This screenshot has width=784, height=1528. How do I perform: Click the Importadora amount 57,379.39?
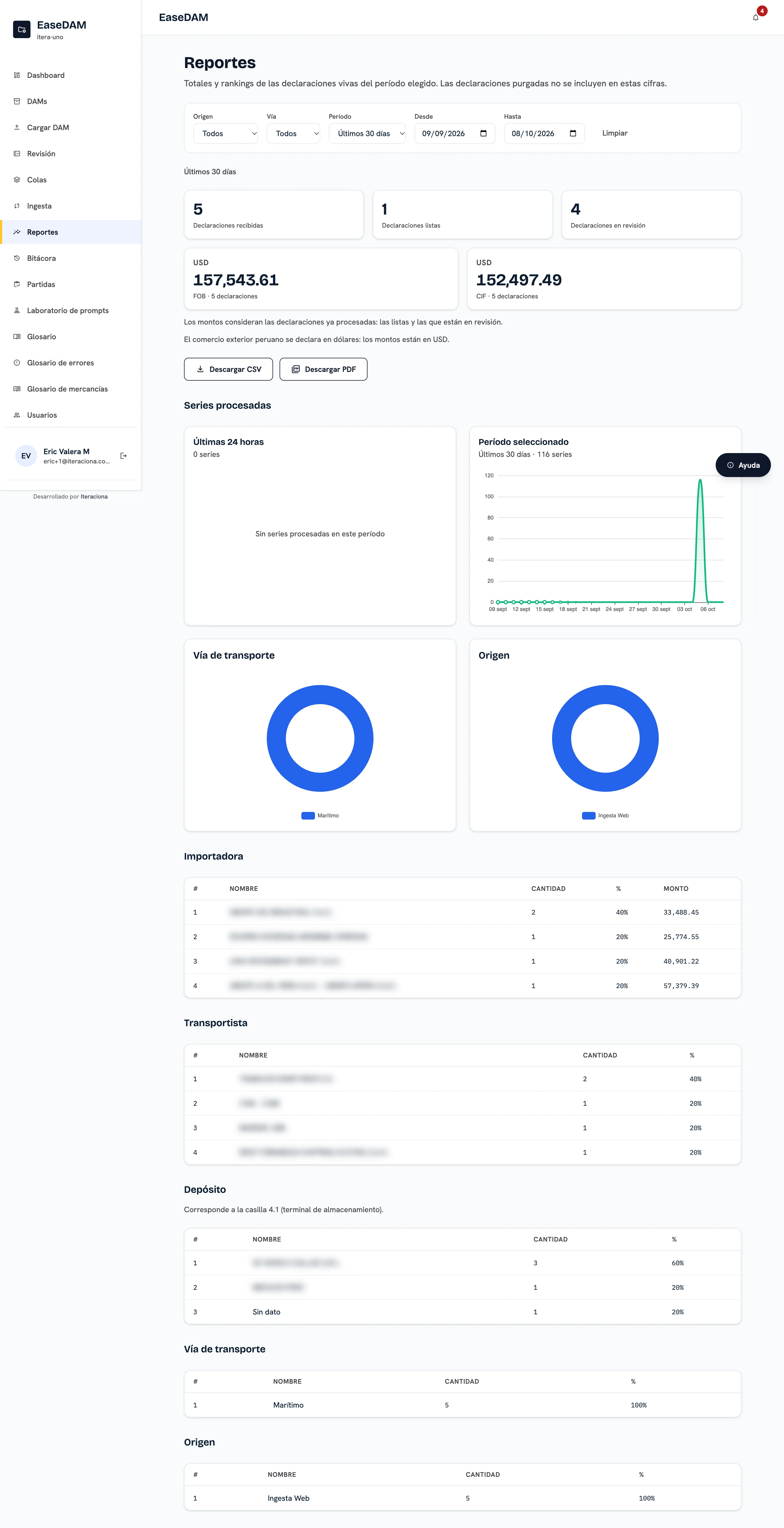click(681, 986)
